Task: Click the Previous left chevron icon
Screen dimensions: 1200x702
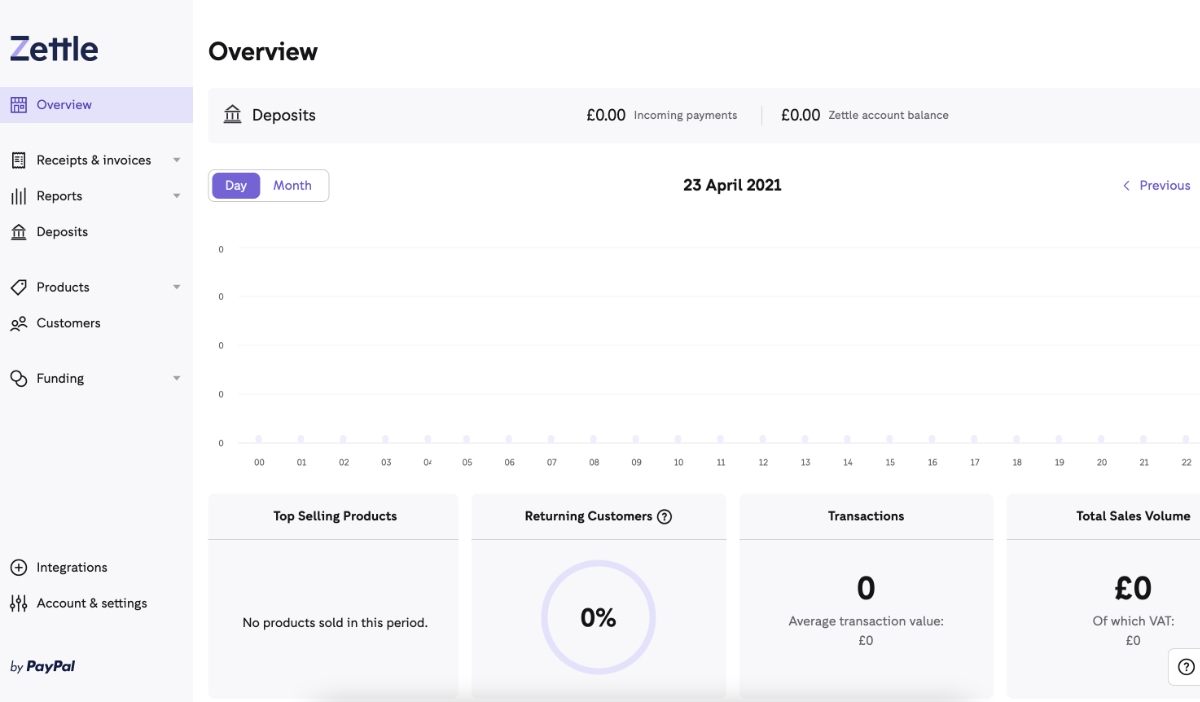Action: [1126, 185]
